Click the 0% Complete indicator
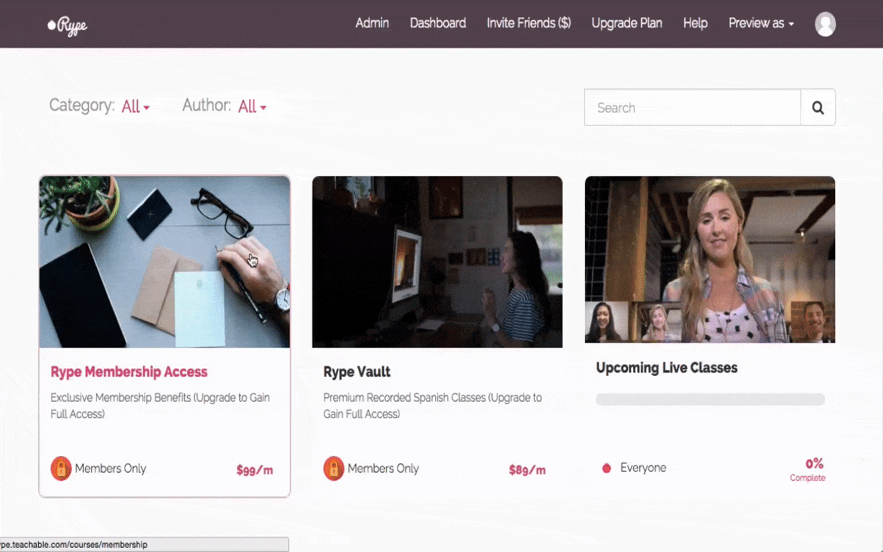 coord(808,469)
